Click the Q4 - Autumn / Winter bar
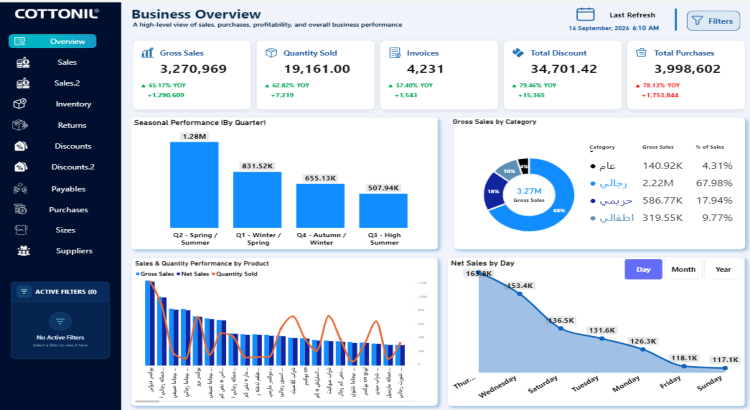 click(x=320, y=206)
